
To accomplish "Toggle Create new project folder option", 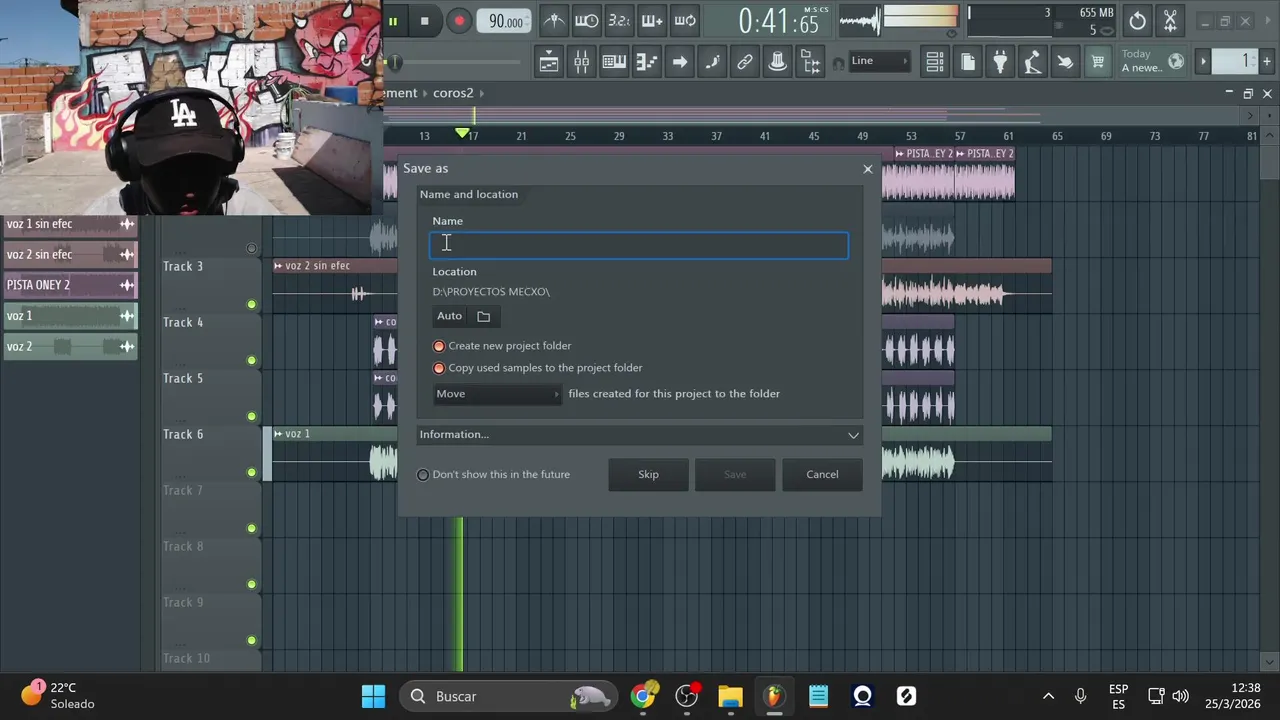I will click(503, 346).
